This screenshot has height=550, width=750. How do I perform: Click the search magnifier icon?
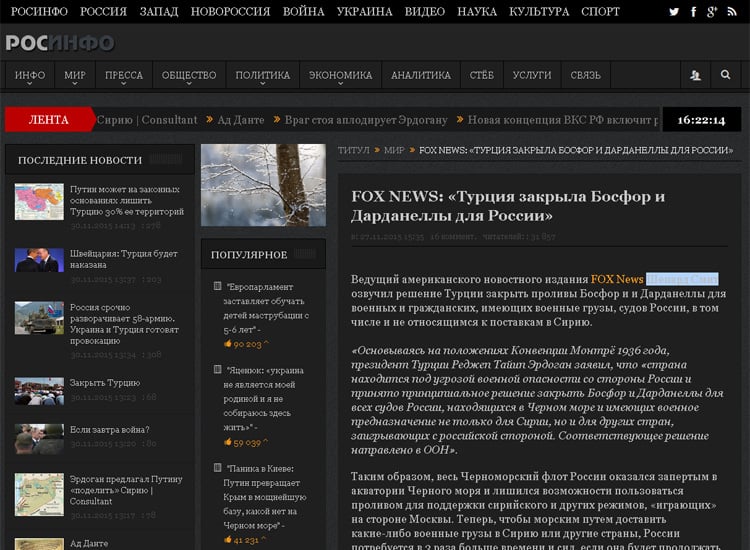725,75
